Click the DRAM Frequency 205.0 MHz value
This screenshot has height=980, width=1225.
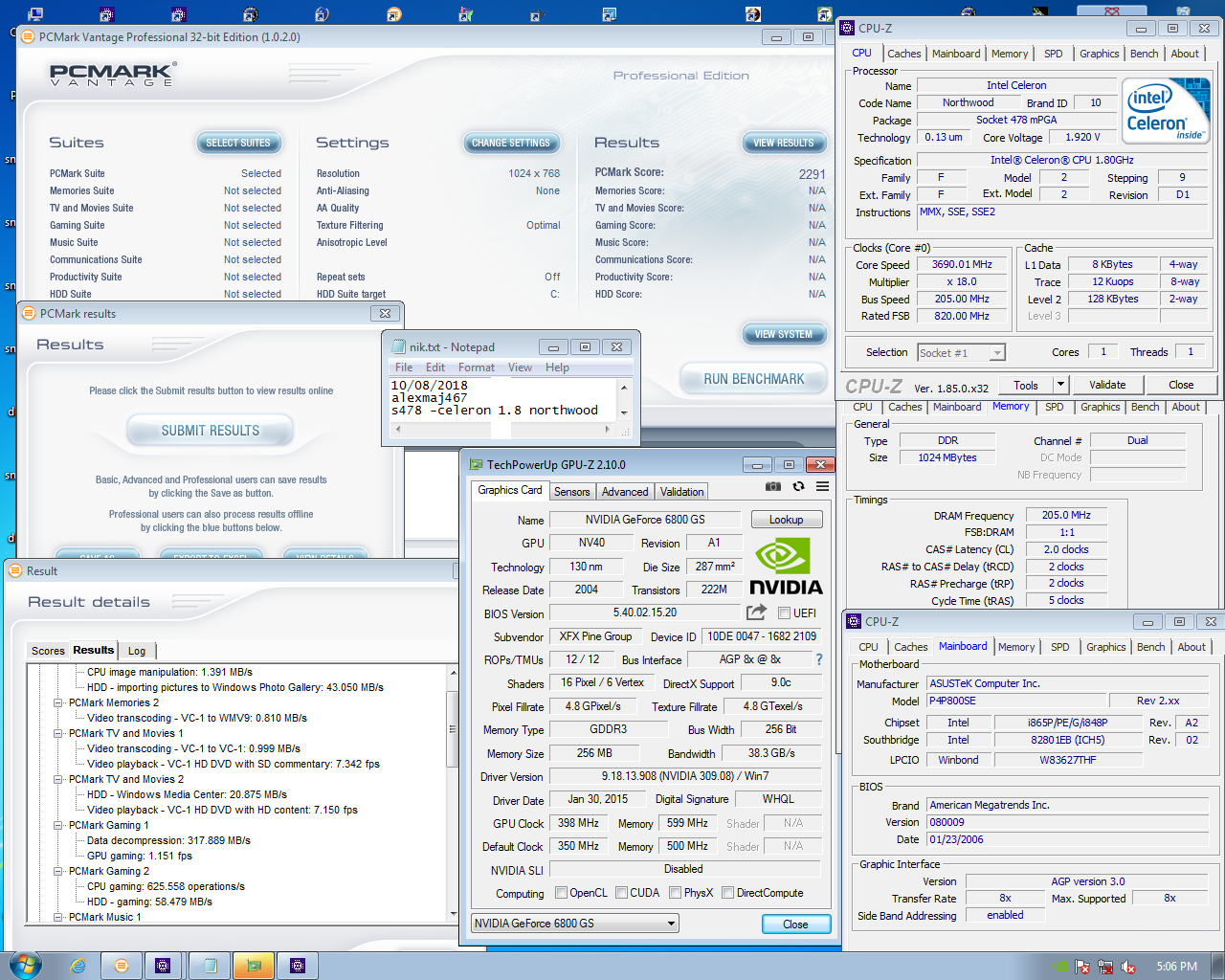[1067, 515]
